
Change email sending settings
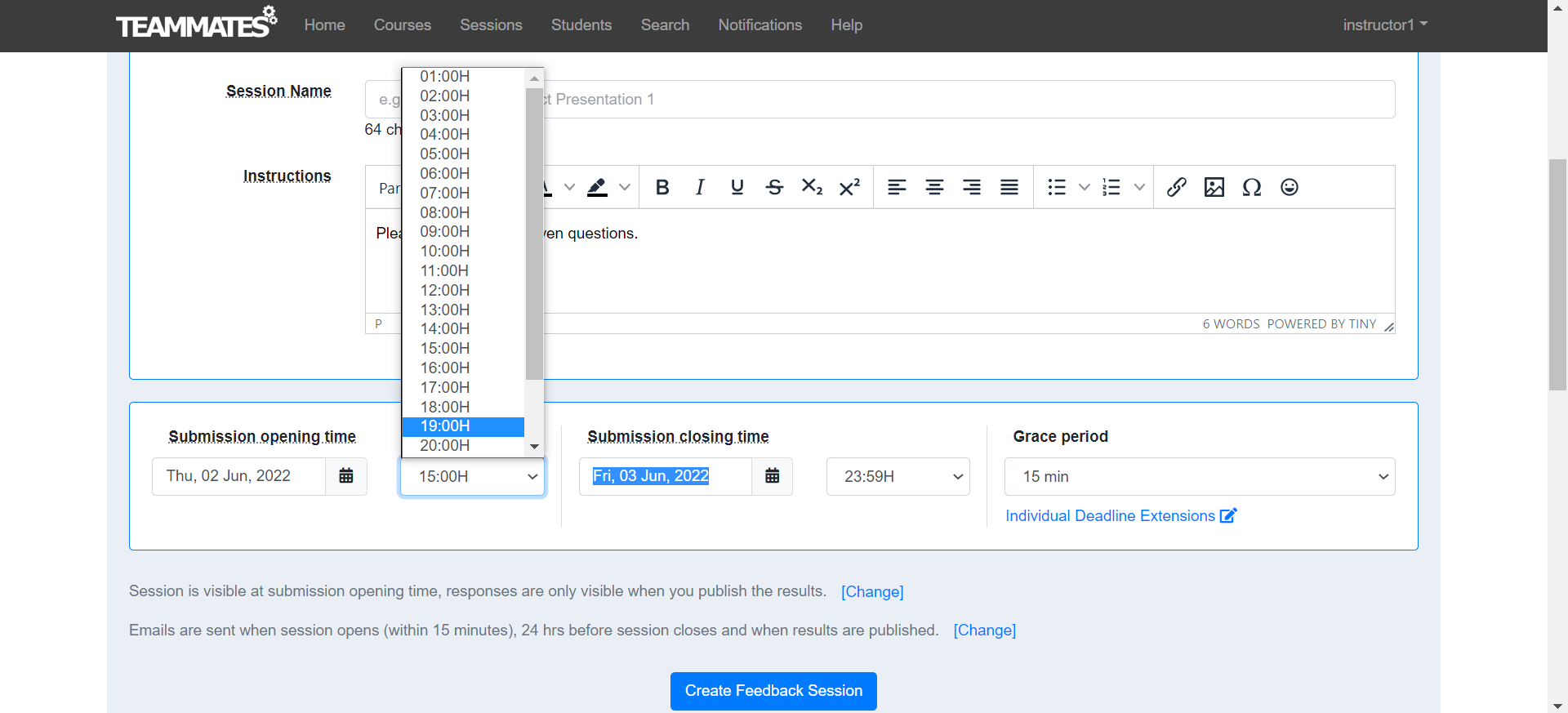pyautogui.click(x=985, y=631)
